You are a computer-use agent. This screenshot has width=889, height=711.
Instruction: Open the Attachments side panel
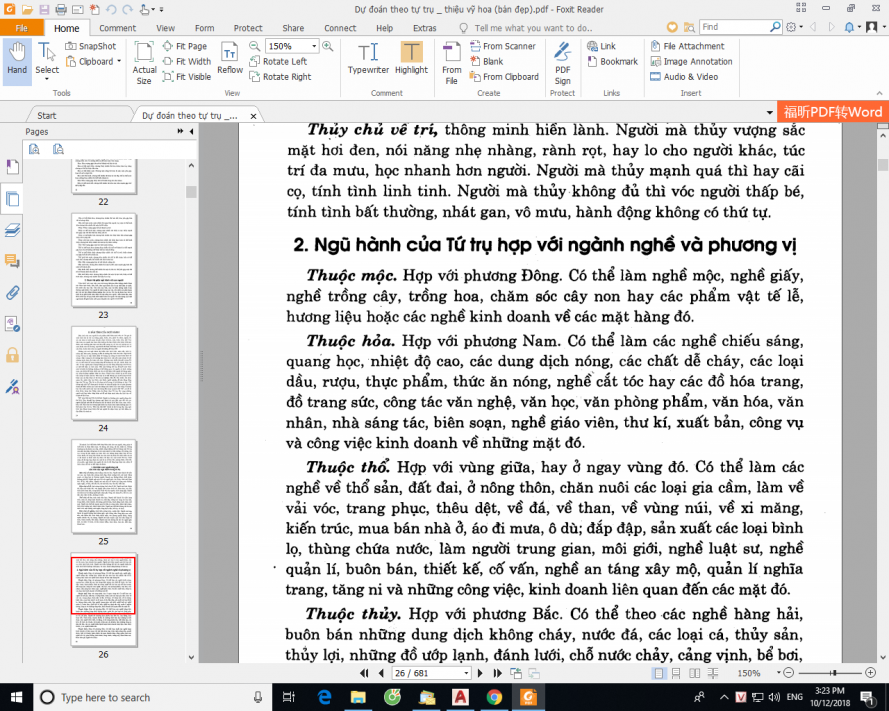pyautogui.click(x=12, y=292)
